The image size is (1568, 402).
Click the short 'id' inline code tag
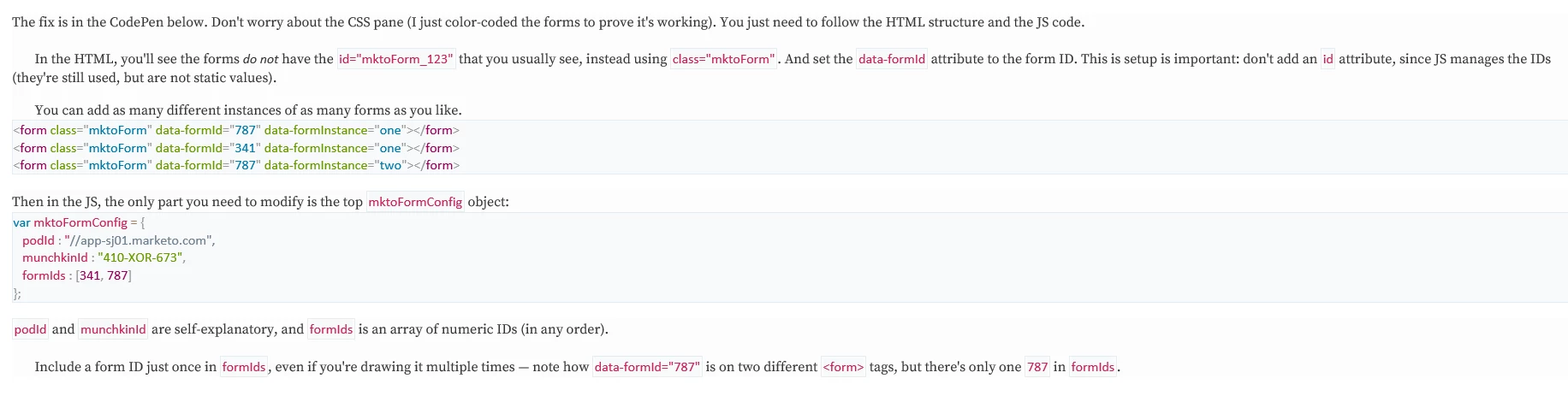[1327, 59]
